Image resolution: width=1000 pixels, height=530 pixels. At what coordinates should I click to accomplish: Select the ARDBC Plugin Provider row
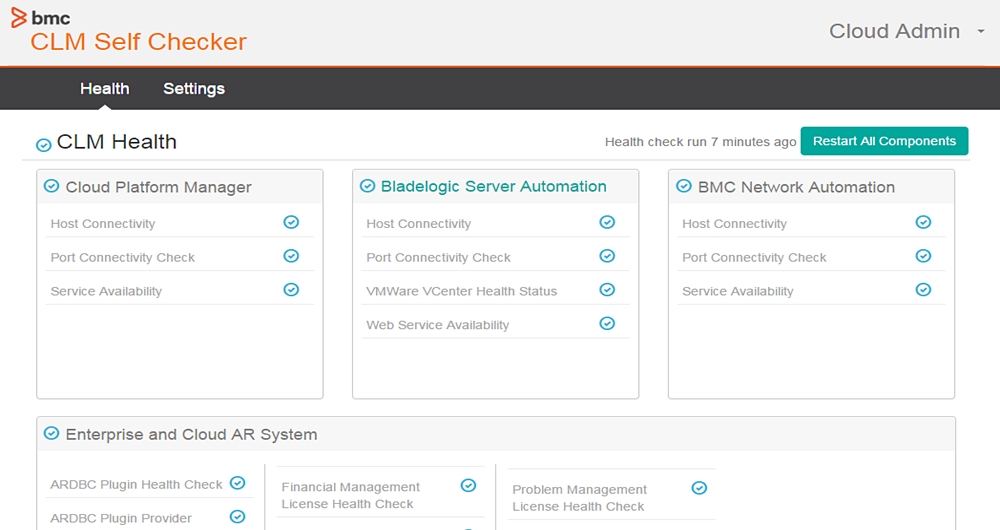point(121,518)
